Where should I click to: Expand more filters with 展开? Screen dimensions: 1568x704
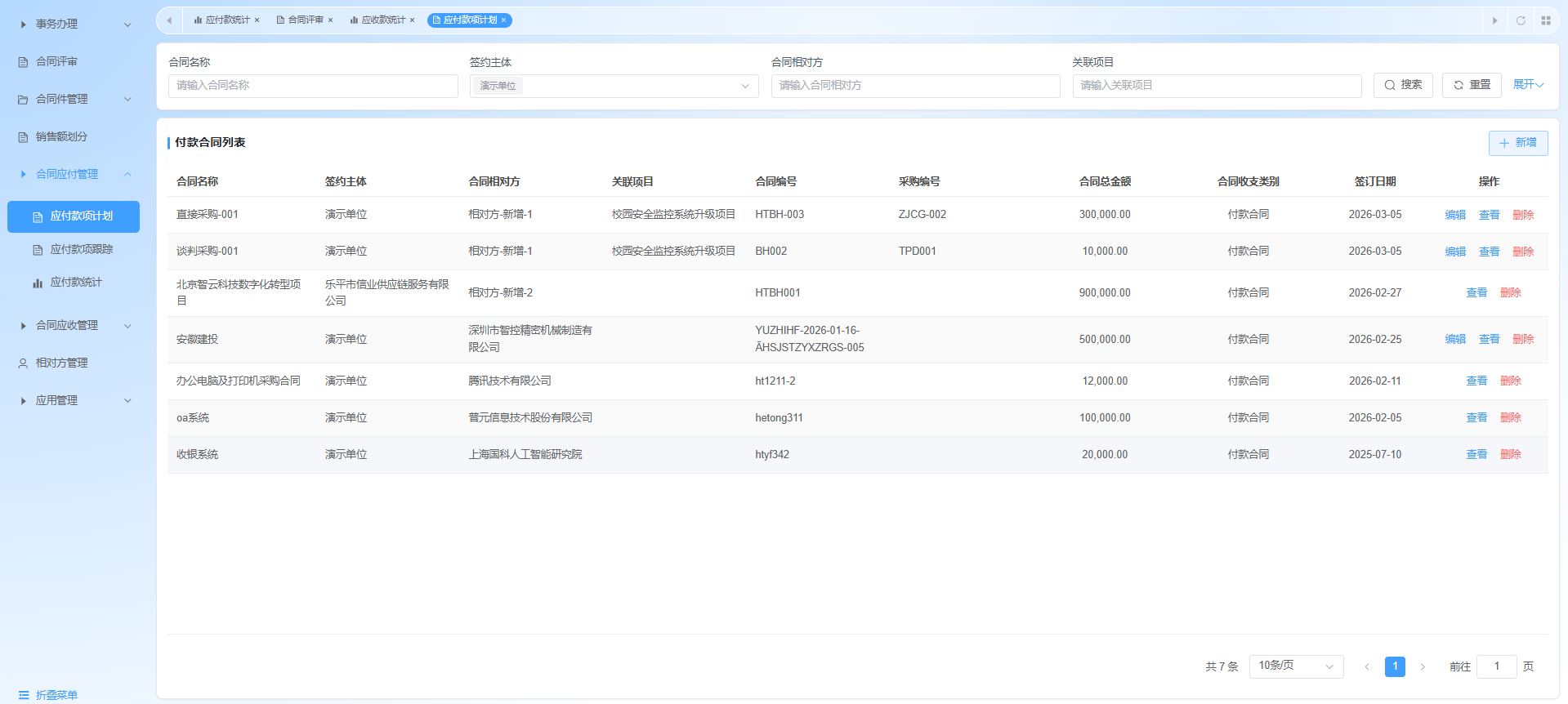[x=1528, y=85]
